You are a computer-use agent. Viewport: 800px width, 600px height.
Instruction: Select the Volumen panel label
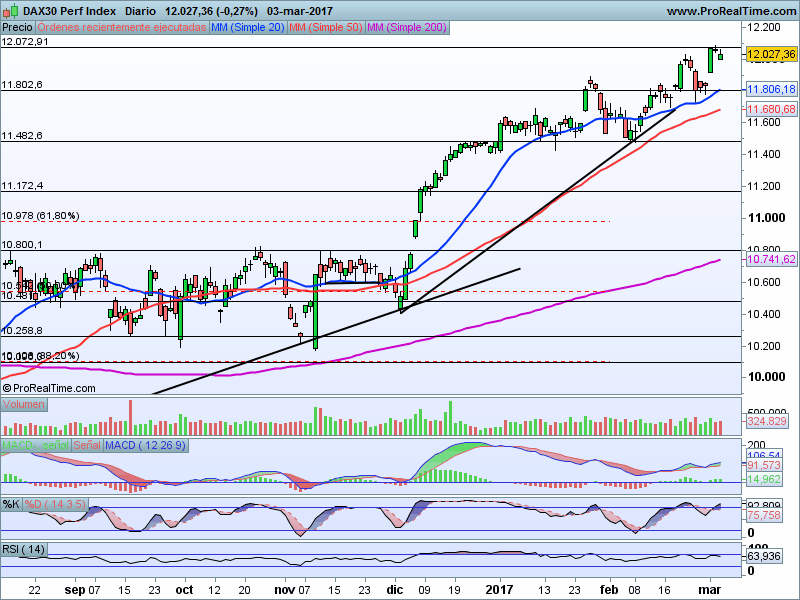pos(23,405)
